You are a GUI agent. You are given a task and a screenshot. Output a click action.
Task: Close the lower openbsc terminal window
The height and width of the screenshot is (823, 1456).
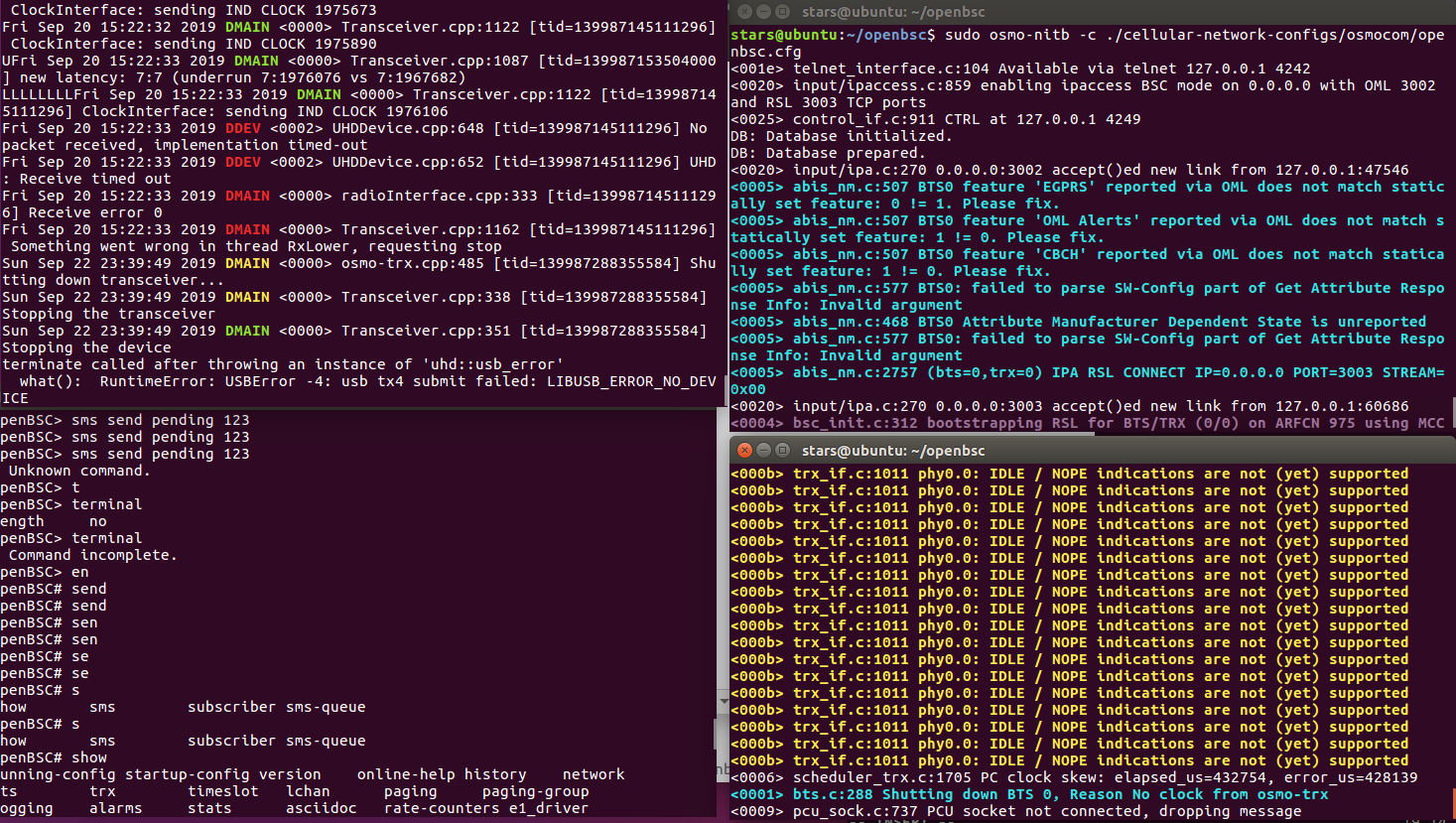(x=745, y=451)
